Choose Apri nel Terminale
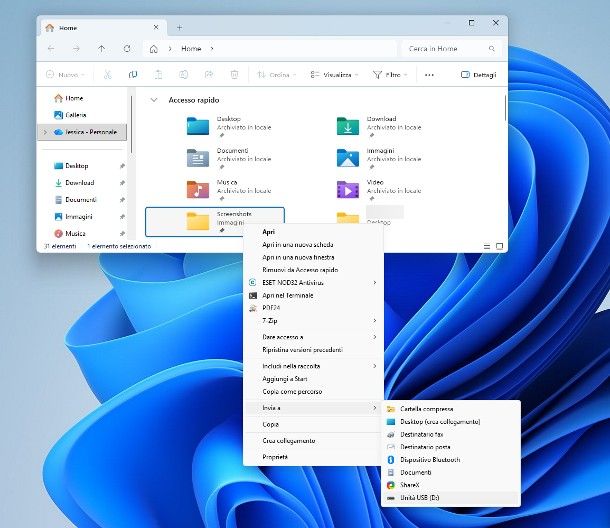Image resolution: width=610 pixels, height=528 pixels. pos(313,295)
